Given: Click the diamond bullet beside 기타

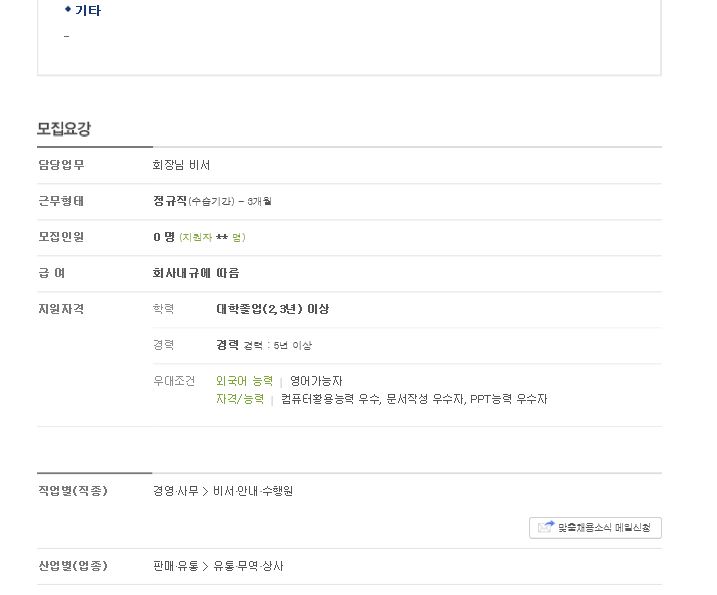Looking at the screenshot, I should point(68,9).
